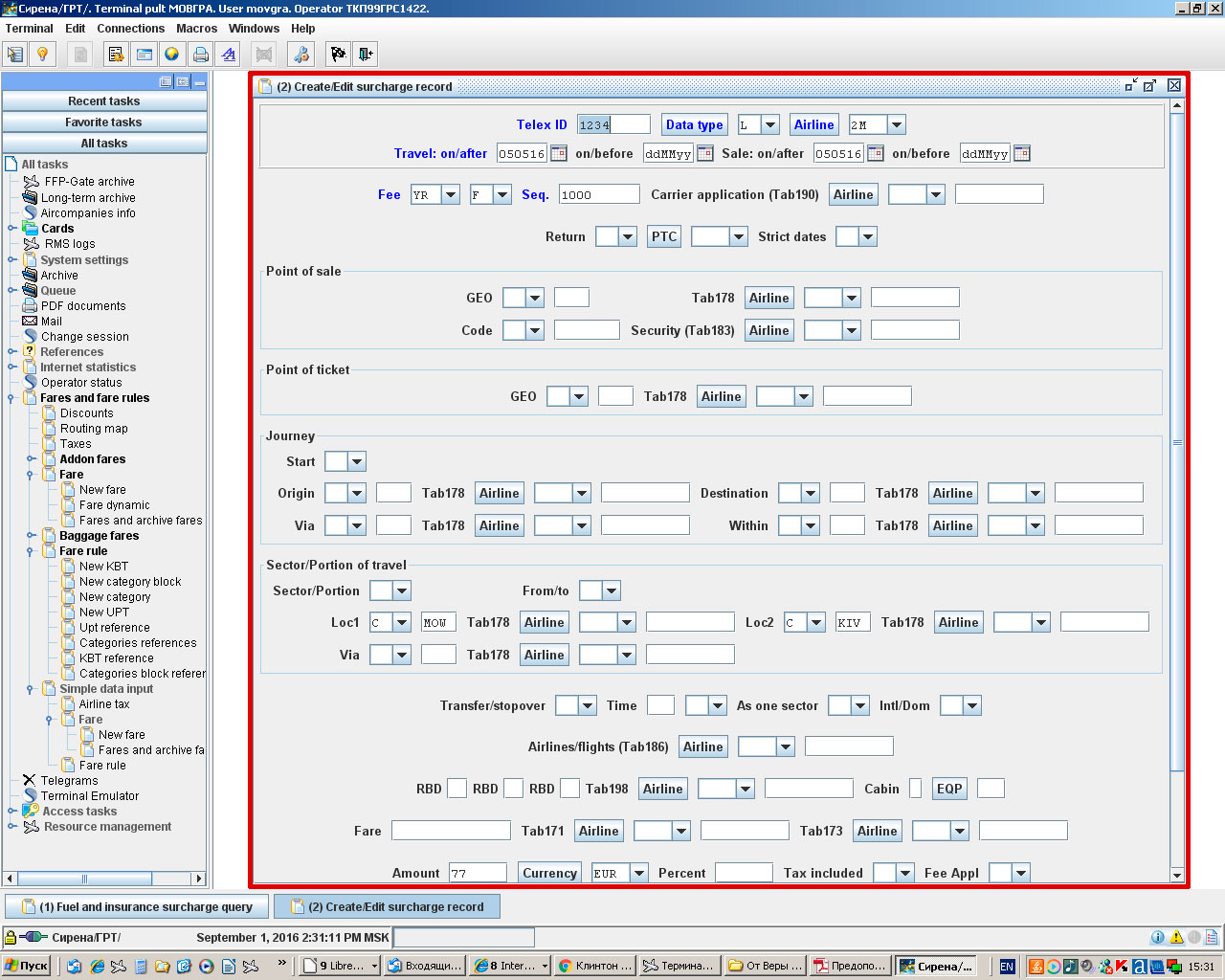Click the blue font 'A' toolbar icon
The image size is (1225, 980).
point(229,55)
